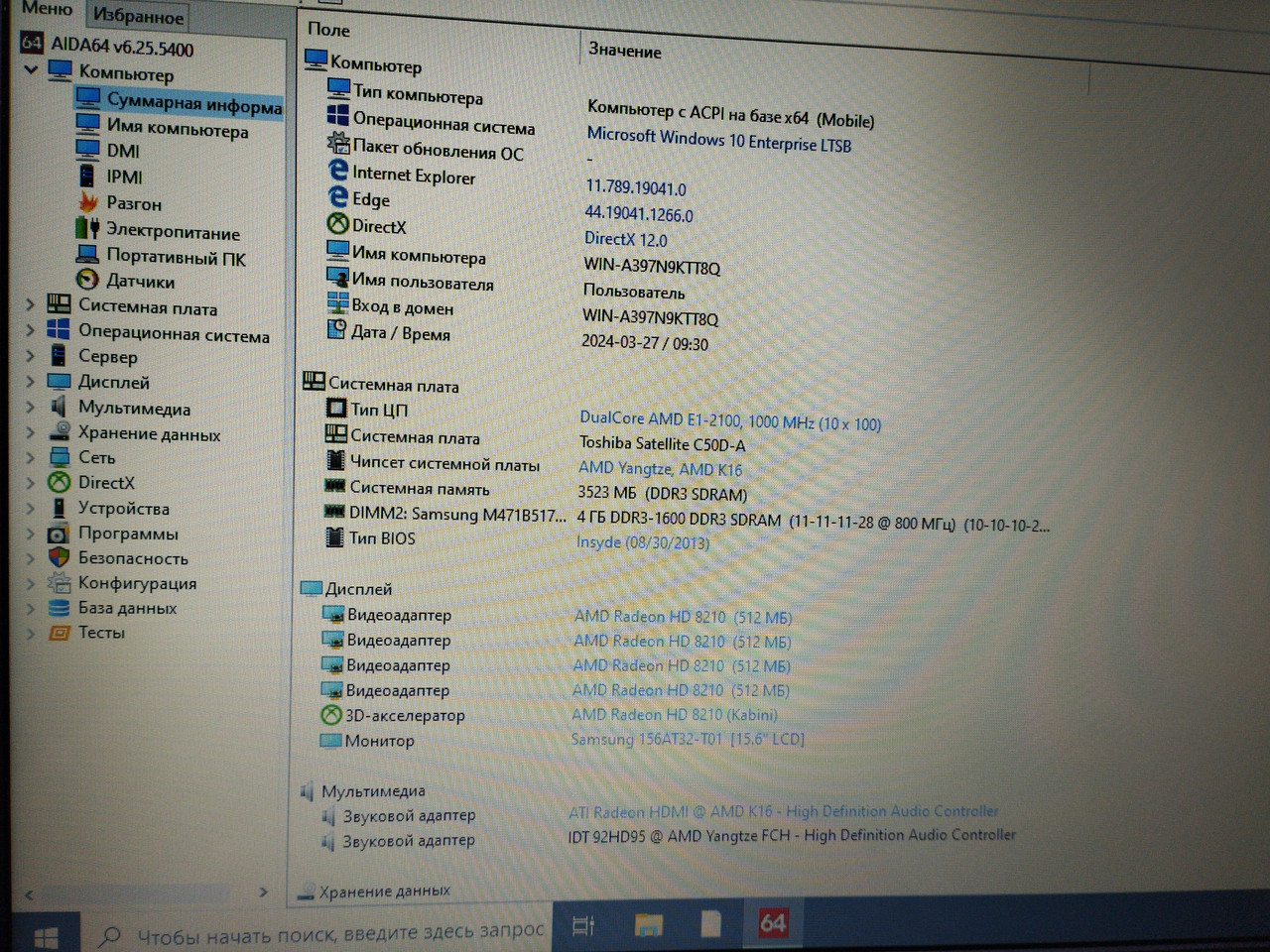Expand the Дисплей tree node
The width and height of the screenshot is (1270, 952).
tap(30, 382)
